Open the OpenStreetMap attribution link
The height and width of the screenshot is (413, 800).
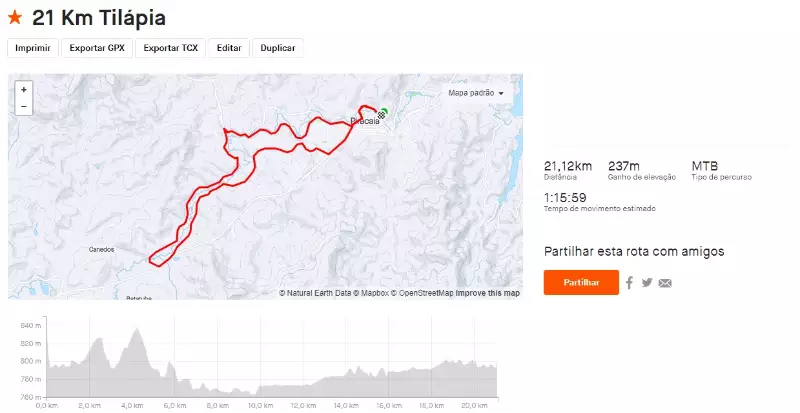point(427,293)
